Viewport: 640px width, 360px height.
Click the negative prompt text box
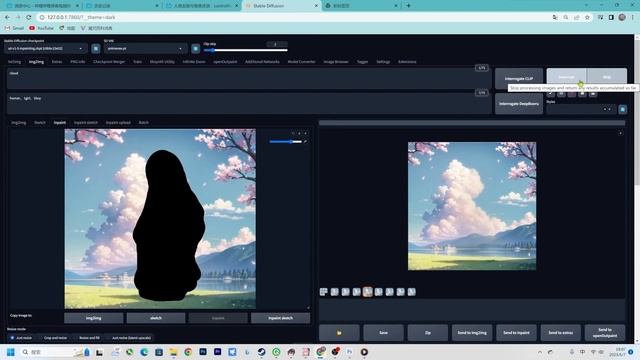[x=249, y=104]
